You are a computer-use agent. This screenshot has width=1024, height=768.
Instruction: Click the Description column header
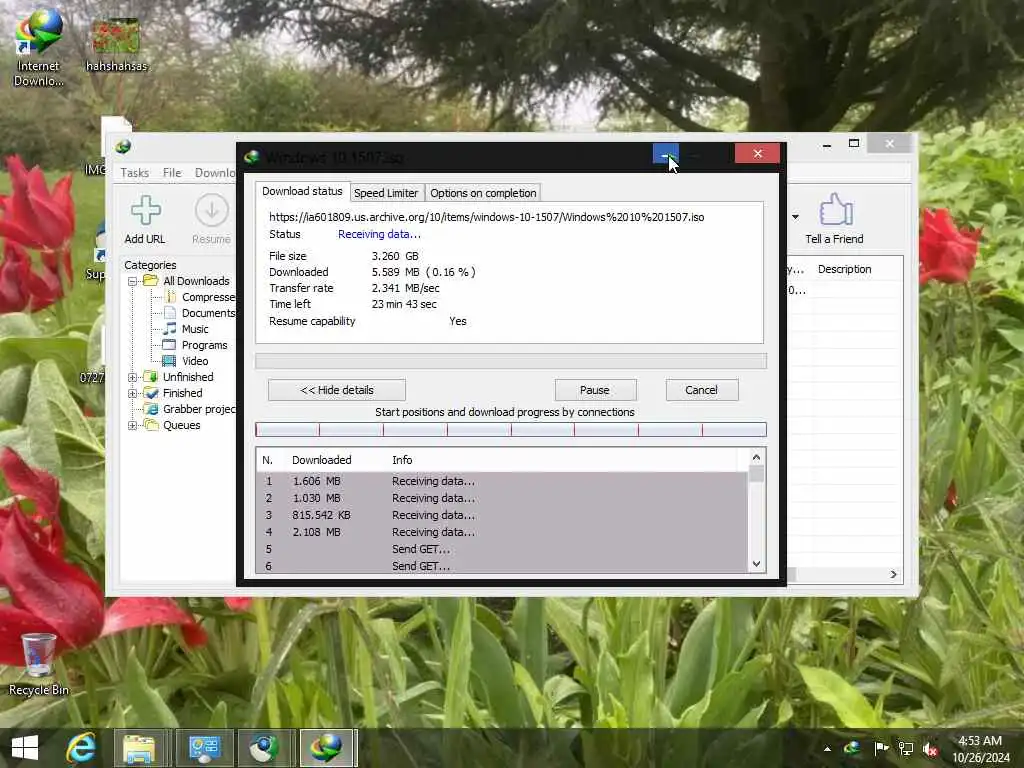tap(844, 269)
